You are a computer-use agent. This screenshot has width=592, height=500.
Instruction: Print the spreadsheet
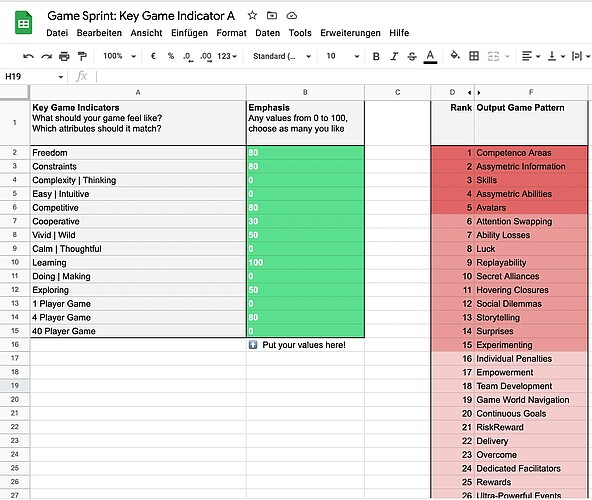pyautogui.click(x=64, y=56)
